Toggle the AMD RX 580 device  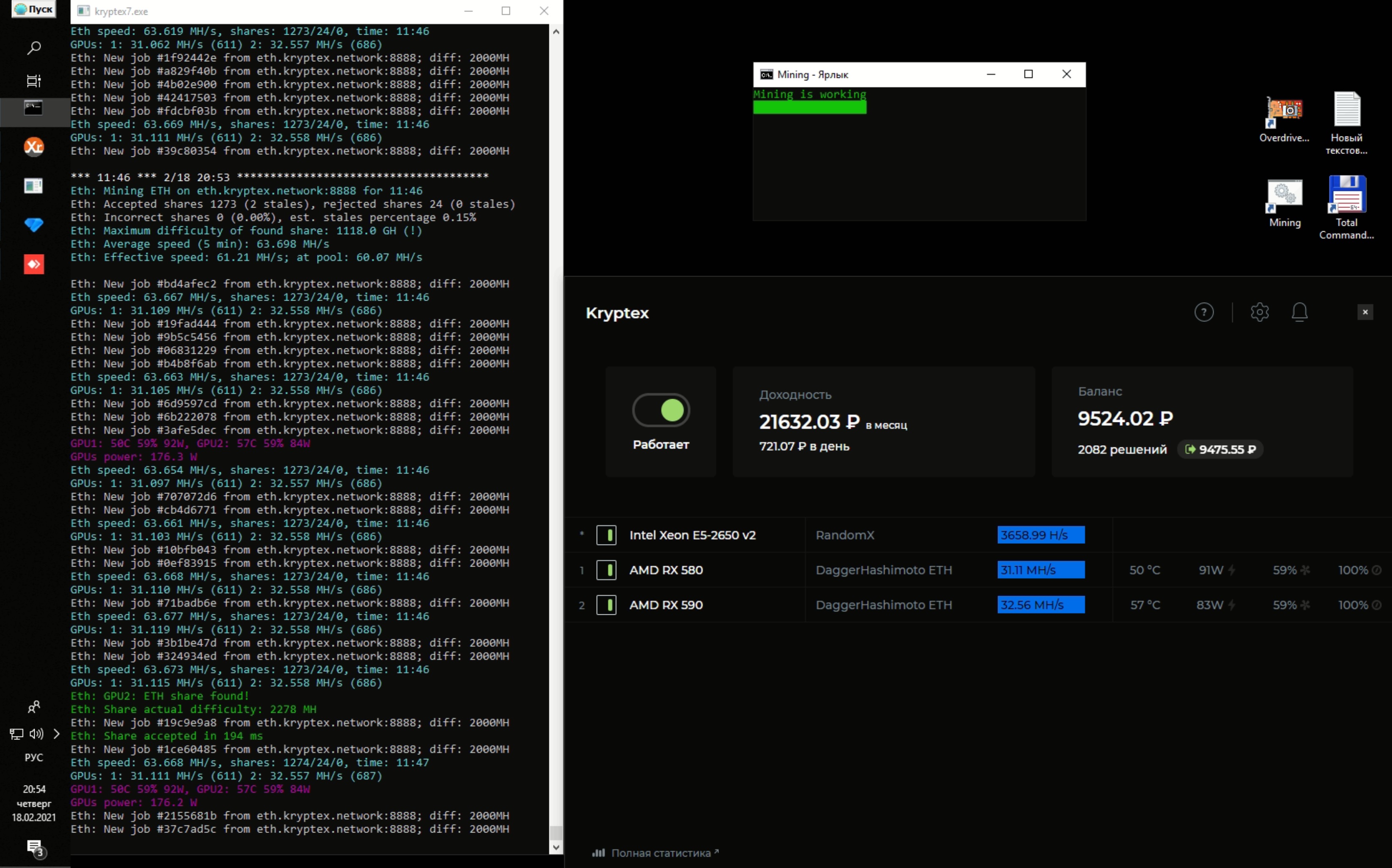[x=606, y=570]
